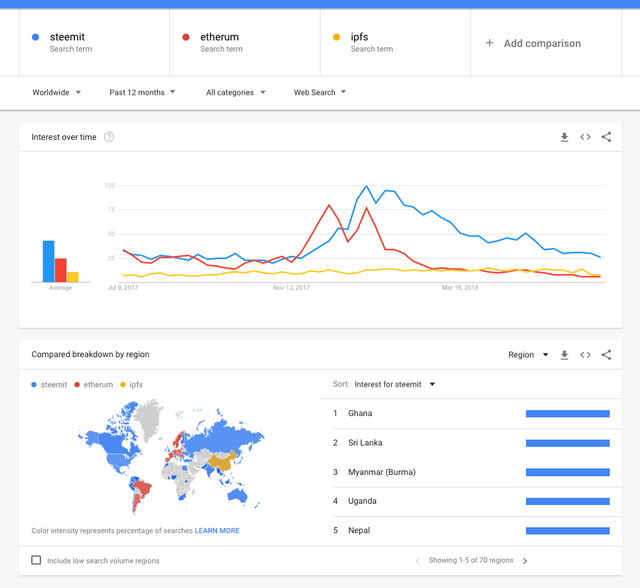640x588 pixels.
Task: Click the yellow ipfs Average bar
Action: [73, 277]
